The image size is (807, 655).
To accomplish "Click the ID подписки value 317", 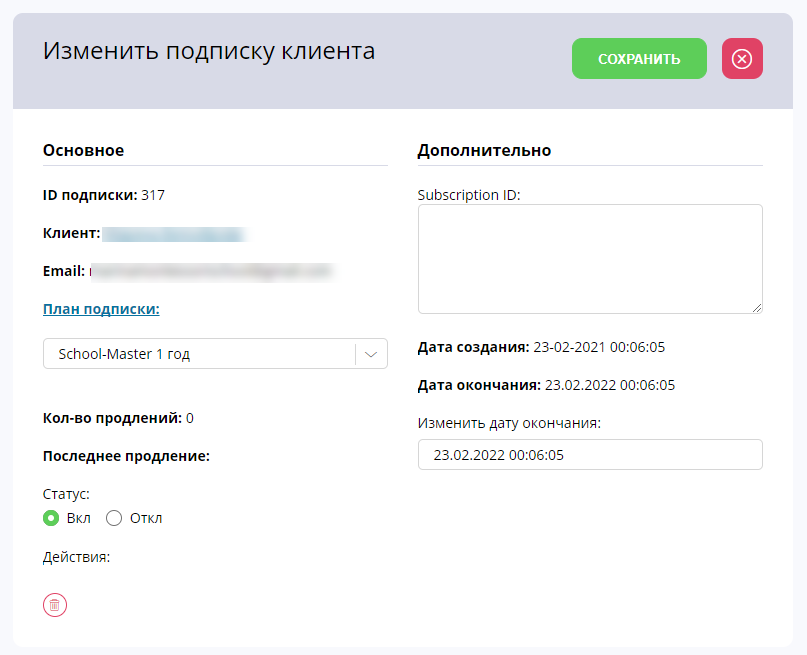I will tap(153, 195).
